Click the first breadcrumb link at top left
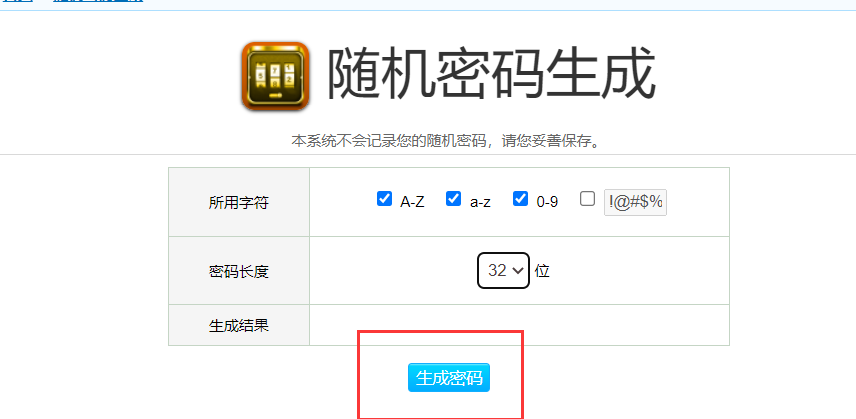Image resolution: width=856 pixels, height=419 pixels. (x=18, y=1)
